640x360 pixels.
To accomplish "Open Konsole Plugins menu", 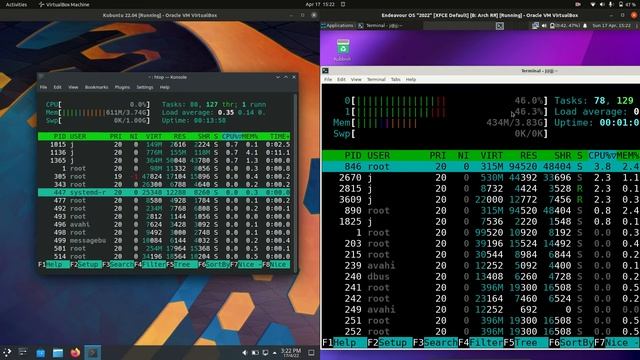I will pos(122,87).
